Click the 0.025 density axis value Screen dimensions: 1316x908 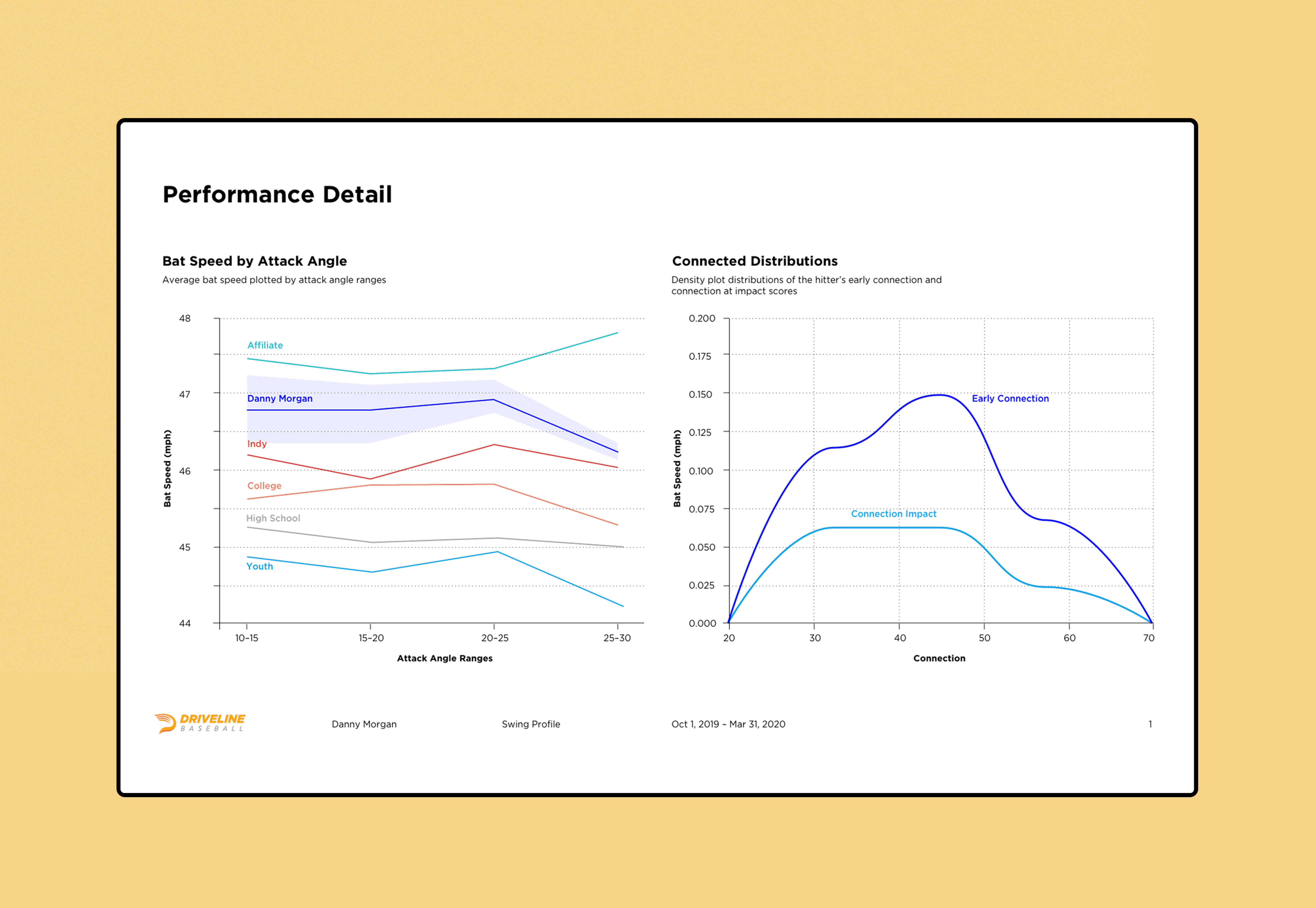(701, 585)
